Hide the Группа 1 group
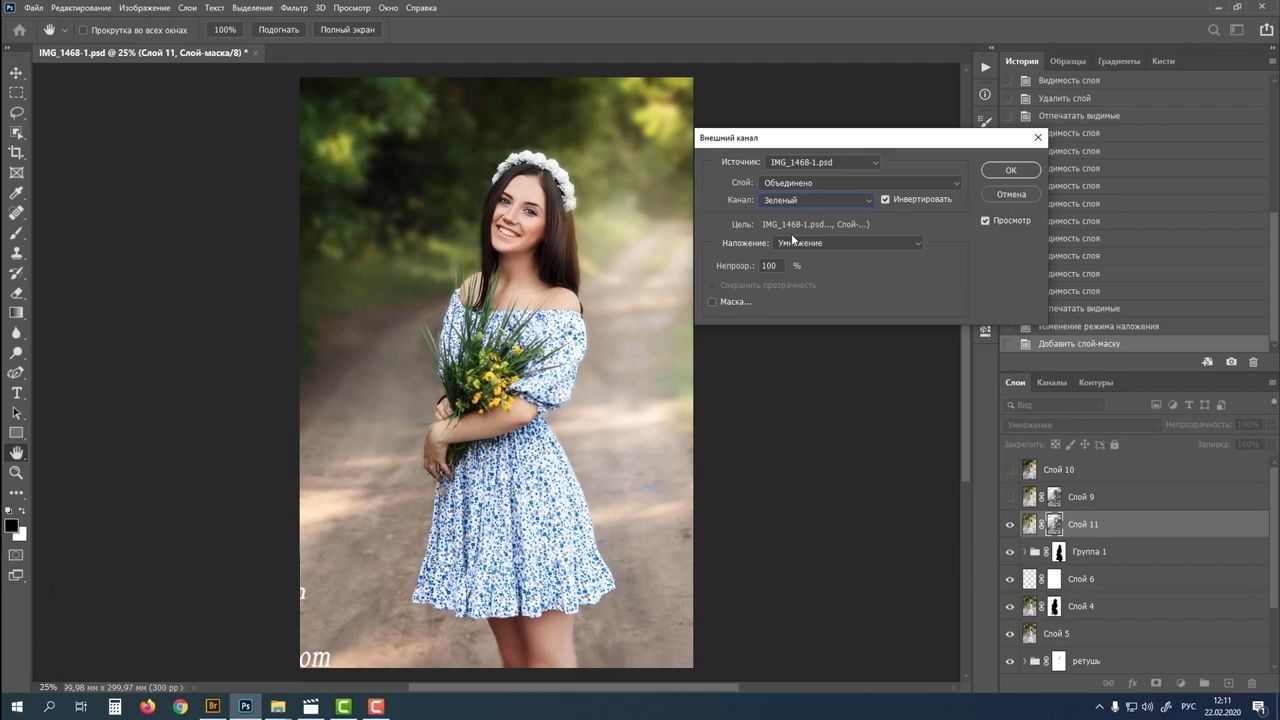This screenshot has height=720, width=1280. click(1009, 552)
